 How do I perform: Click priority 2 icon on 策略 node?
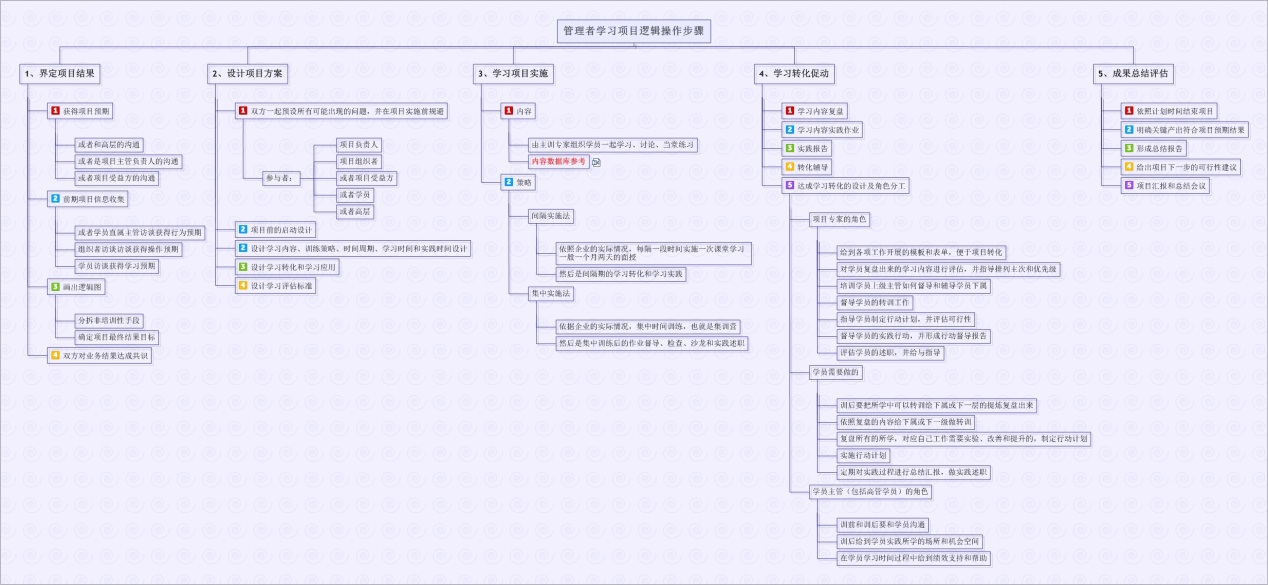pos(509,182)
